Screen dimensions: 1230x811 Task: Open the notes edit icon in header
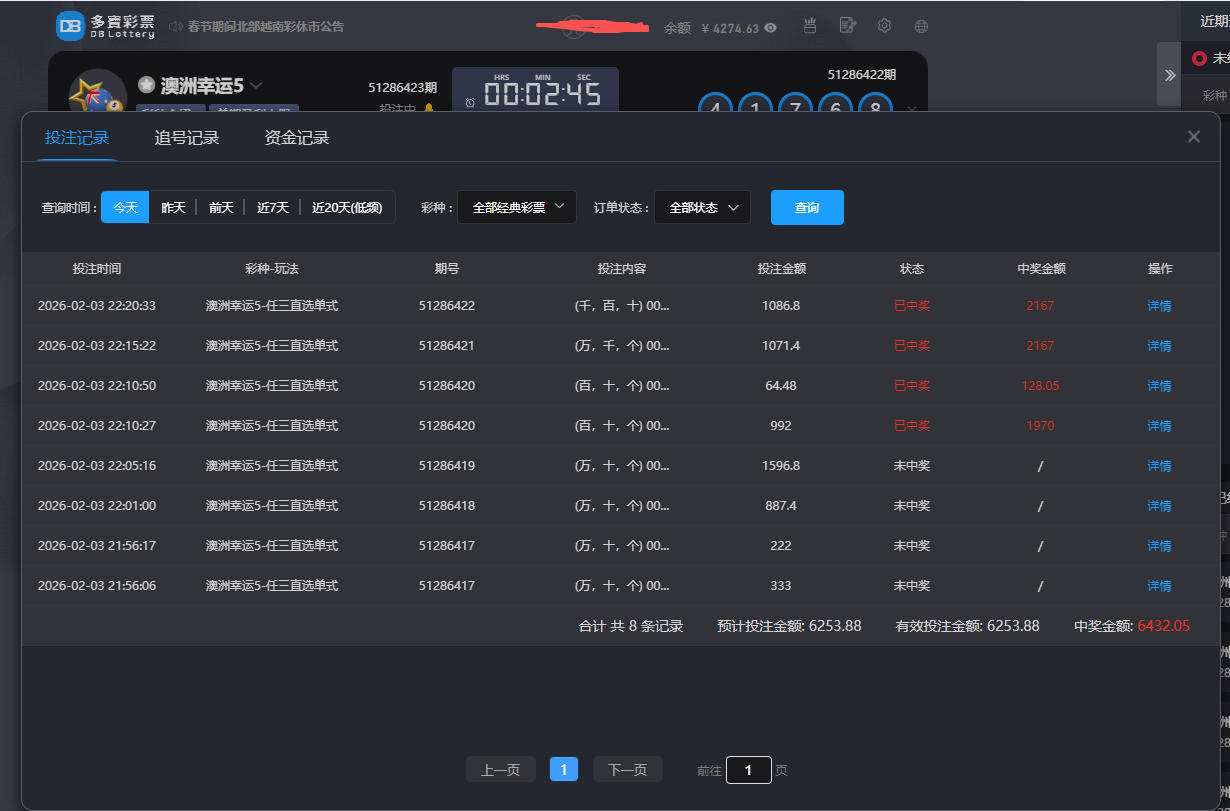pos(847,26)
